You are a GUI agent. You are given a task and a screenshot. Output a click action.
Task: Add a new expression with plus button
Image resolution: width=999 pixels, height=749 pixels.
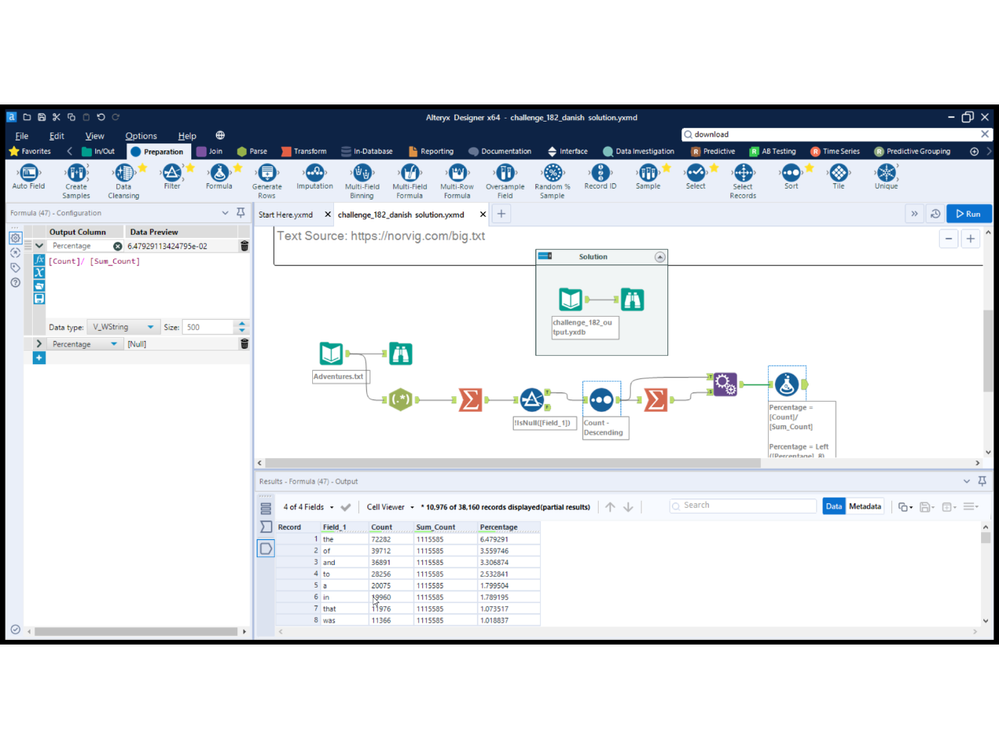(x=39, y=358)
